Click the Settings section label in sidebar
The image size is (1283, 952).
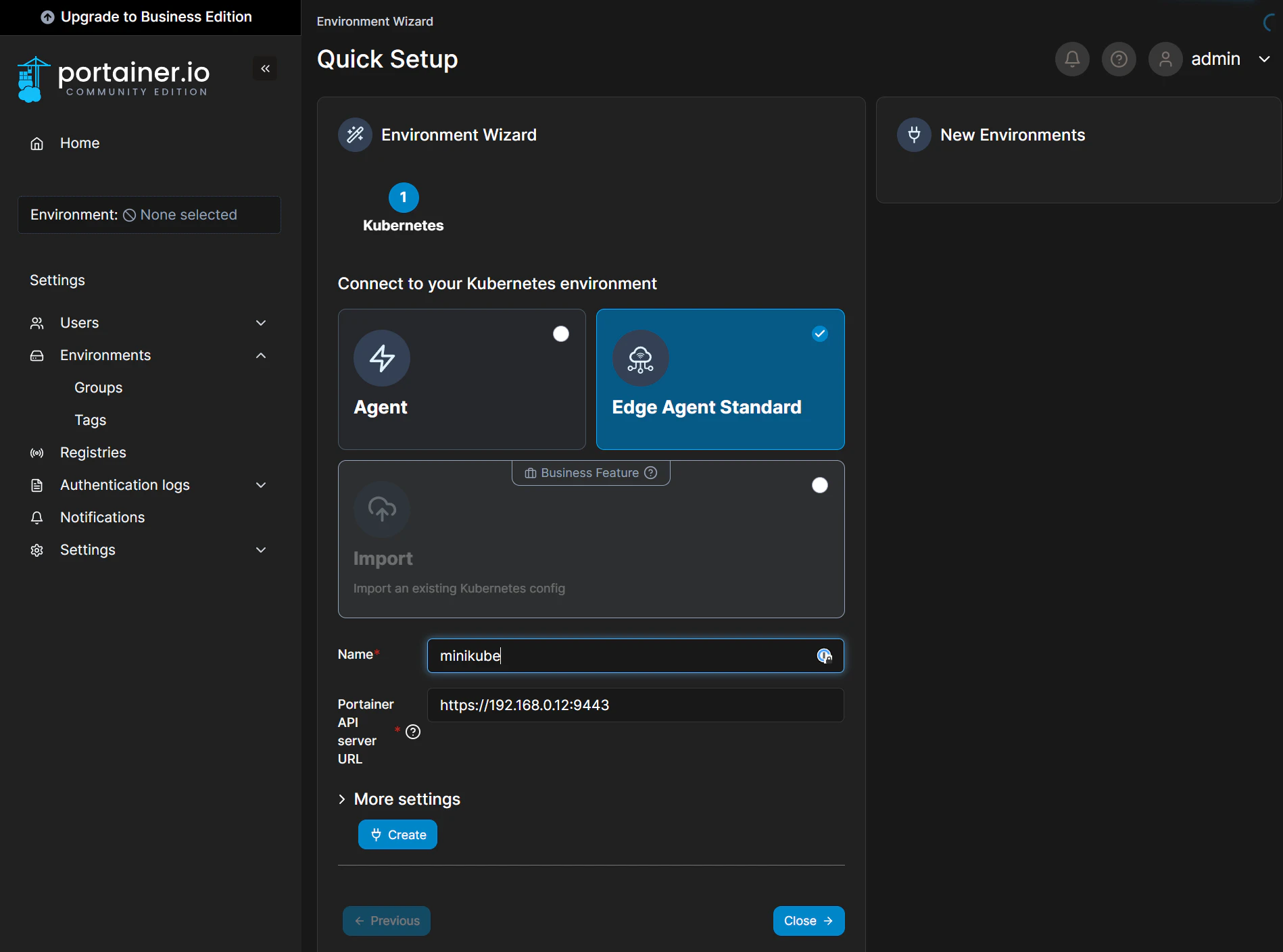click(57, 280)
